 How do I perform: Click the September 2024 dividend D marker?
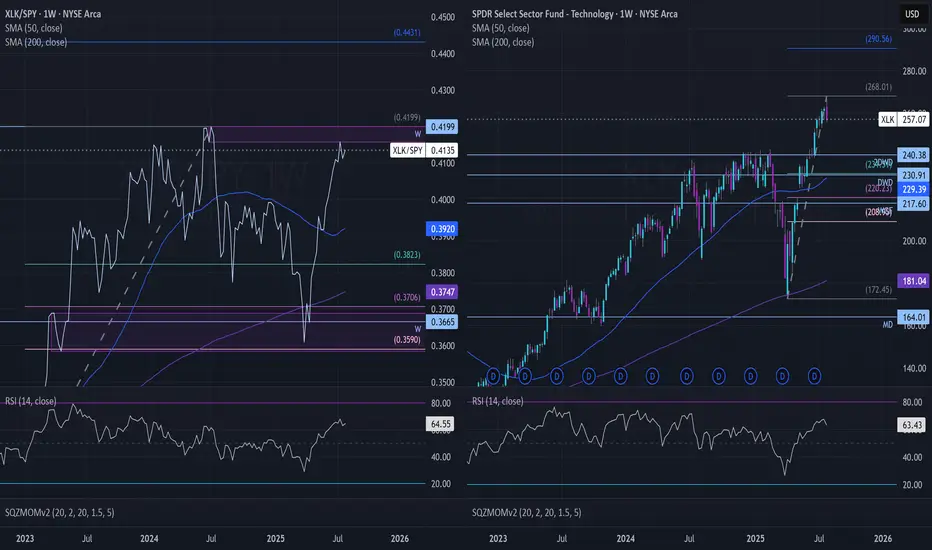click(719, 376)
